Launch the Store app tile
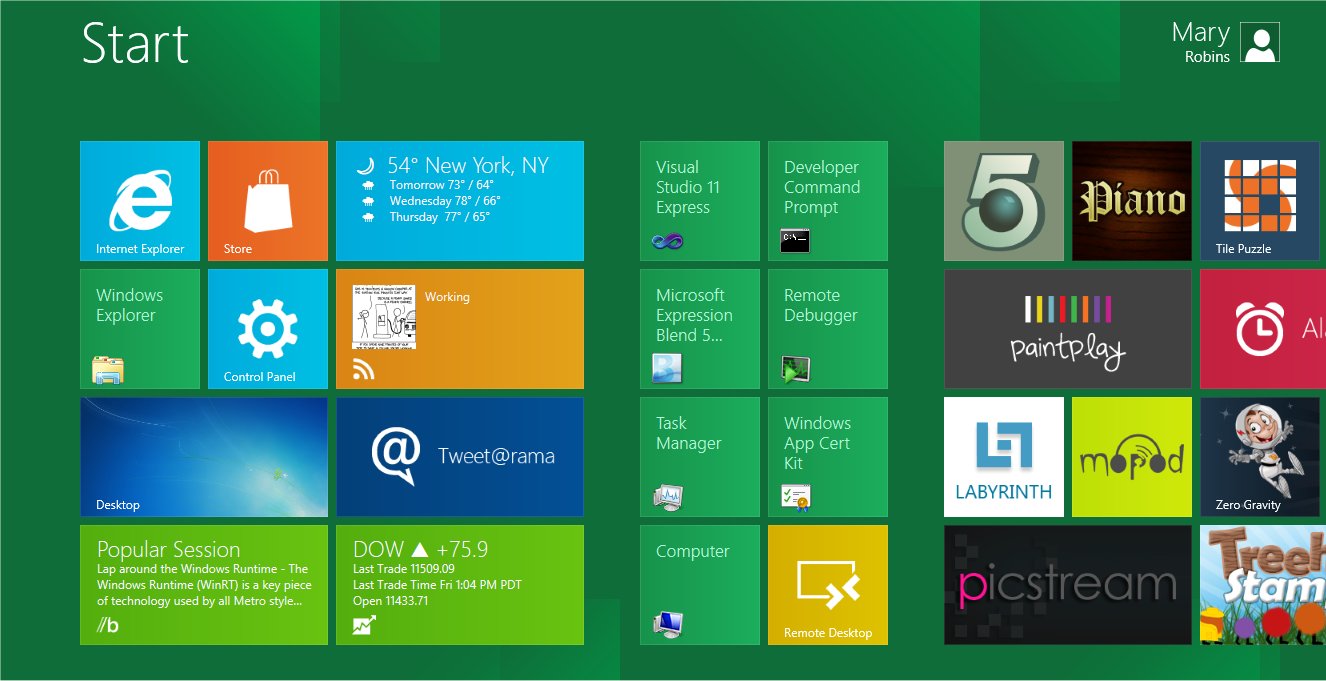 point(268,201)
